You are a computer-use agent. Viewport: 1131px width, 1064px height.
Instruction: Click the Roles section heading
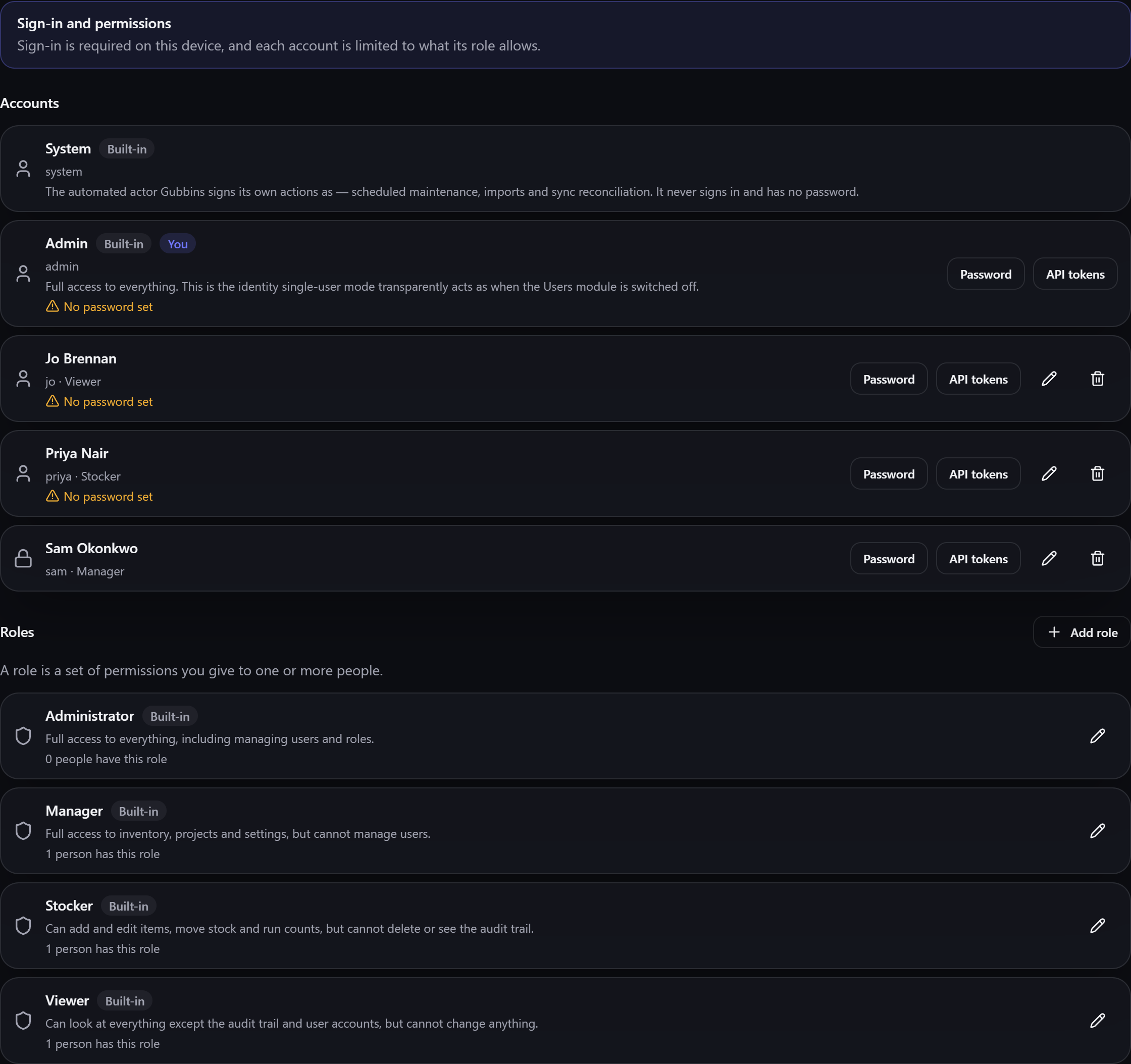pyautogui.click(x=17, y=632)
